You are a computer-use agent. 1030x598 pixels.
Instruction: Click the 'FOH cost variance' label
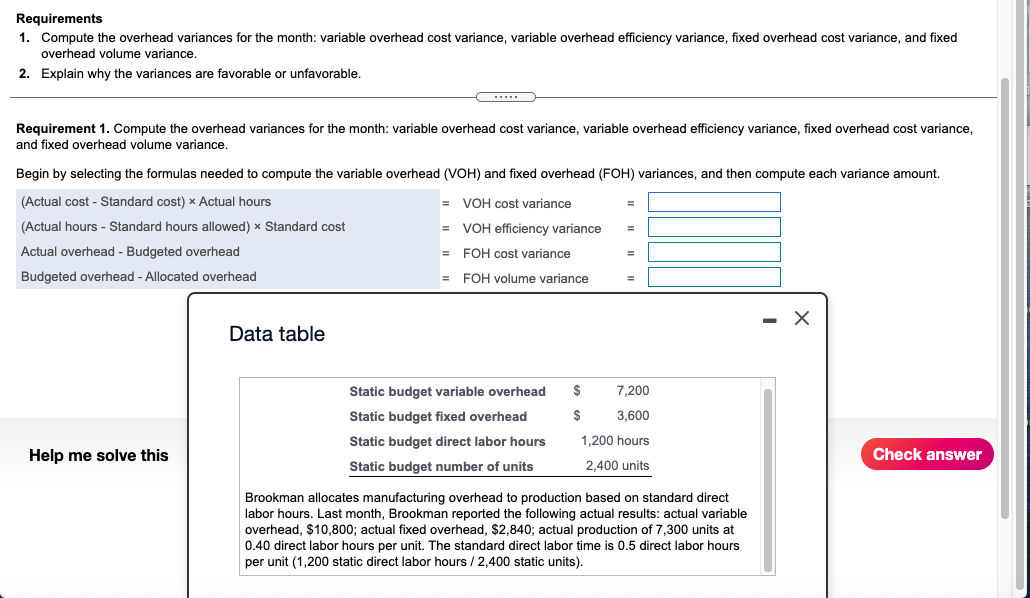516,254
